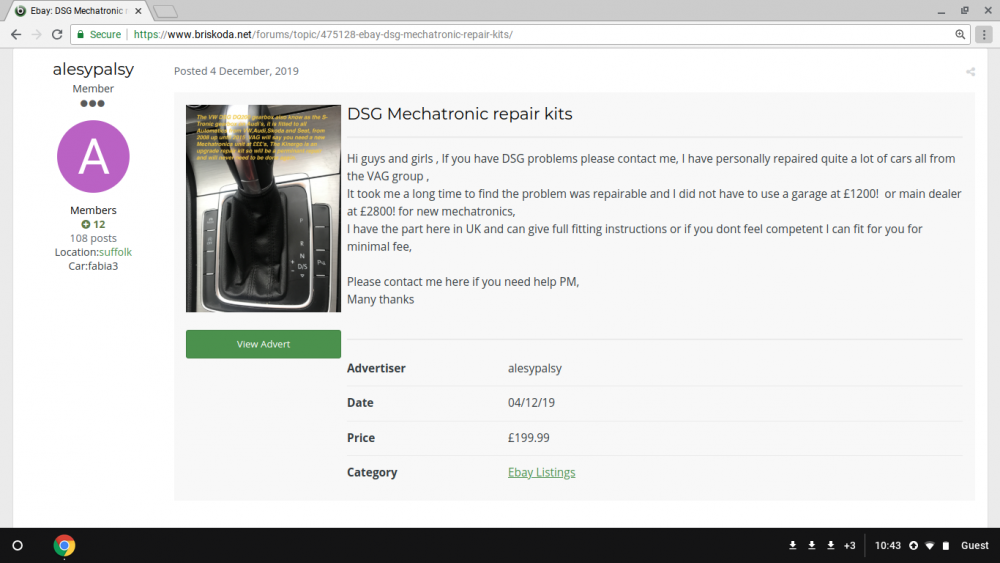Click the address bar URL

(x=323, y=34)
